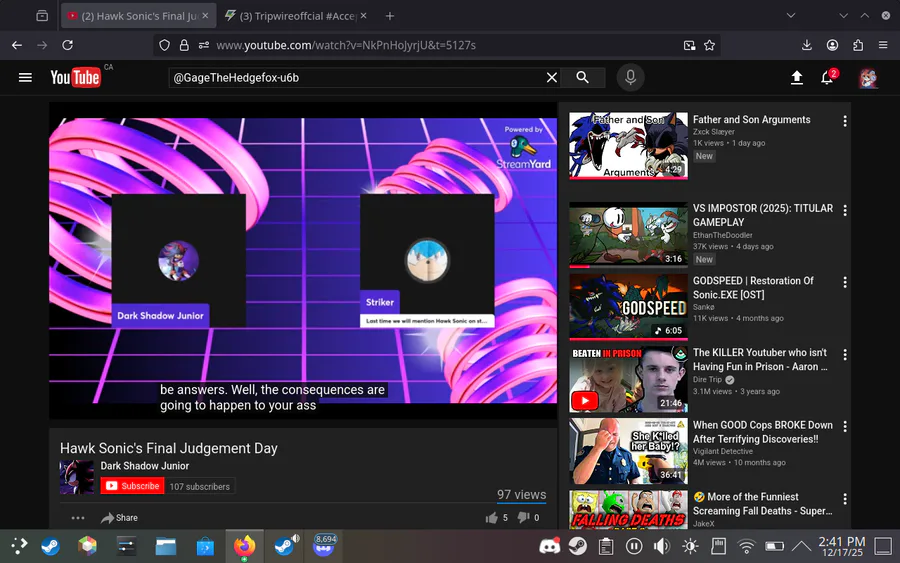Screen dimensions: 900x563
Task: Open the Firefox View icon
Action: tap(42, 15)
